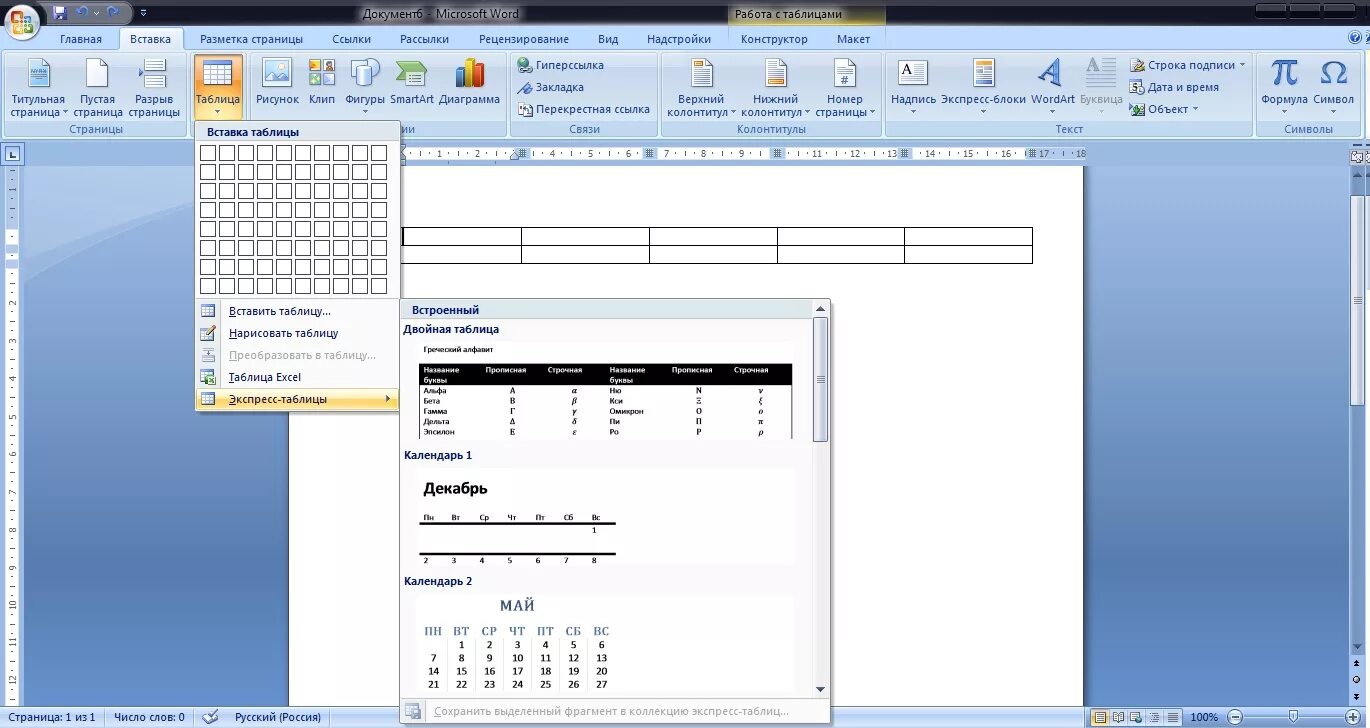The width and height of the screenshot is (1370, 728).
Task: Open the undo history dropdown arrow
Action: tap(96, 13)
